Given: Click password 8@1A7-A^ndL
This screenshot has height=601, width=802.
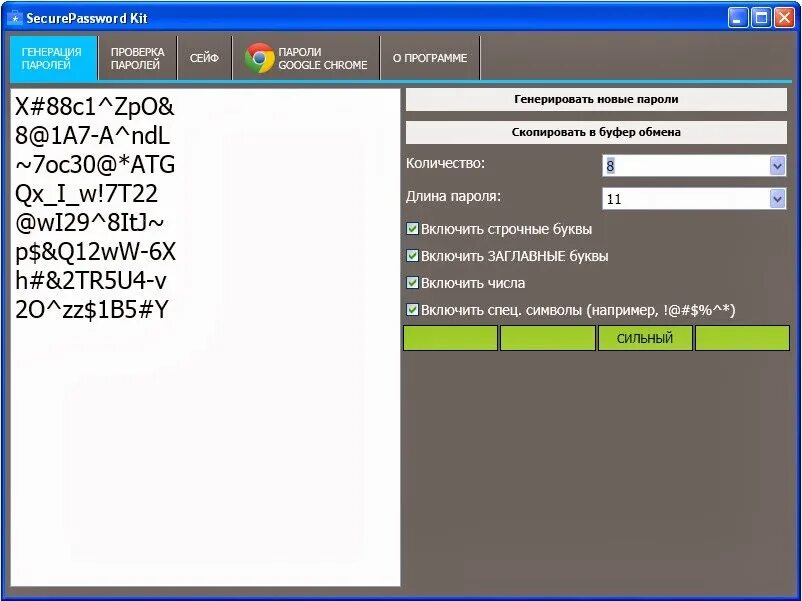Looking at the screenshot, I should coord(92,136).
